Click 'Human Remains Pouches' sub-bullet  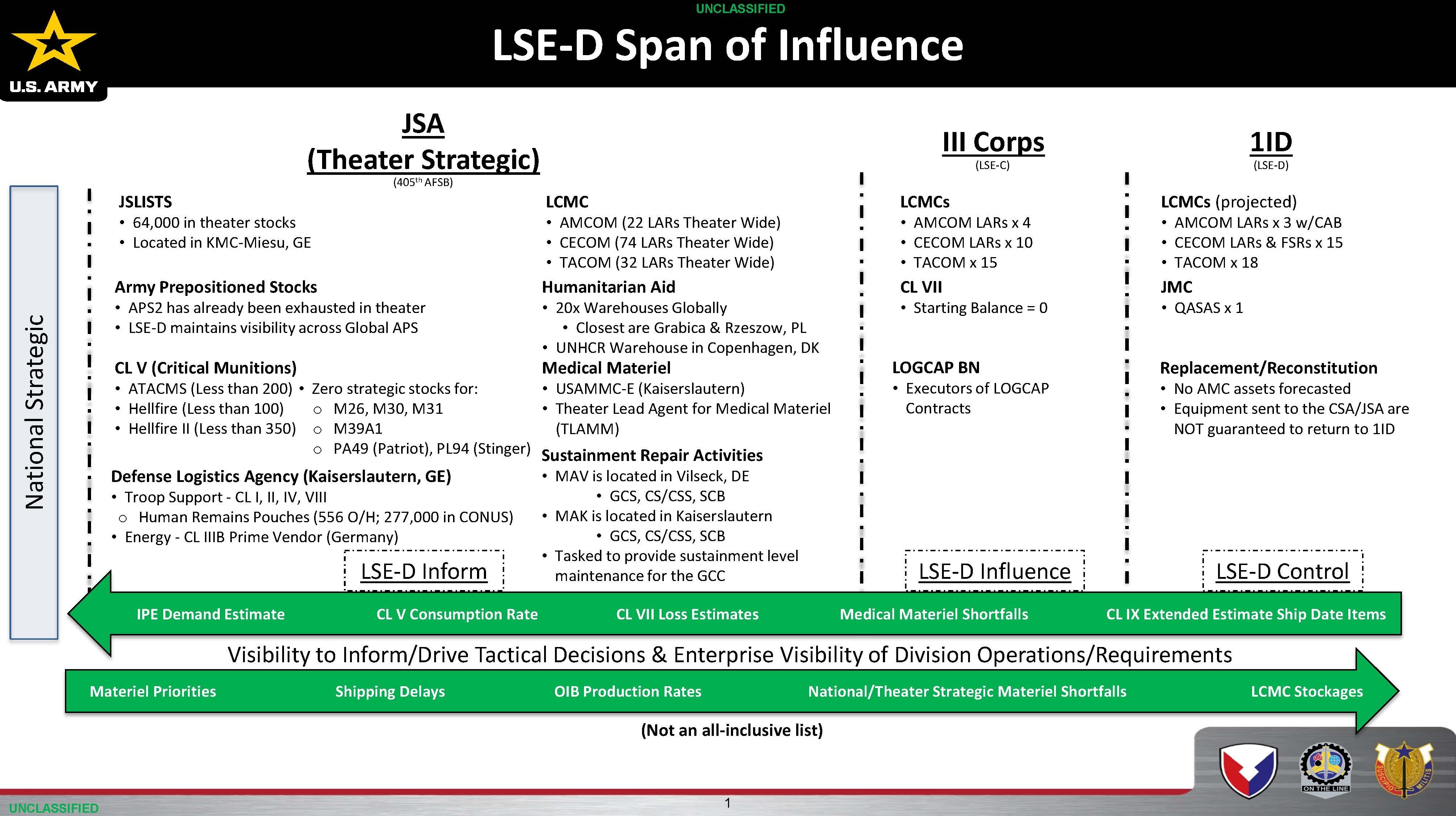click(x=326, y=517)
